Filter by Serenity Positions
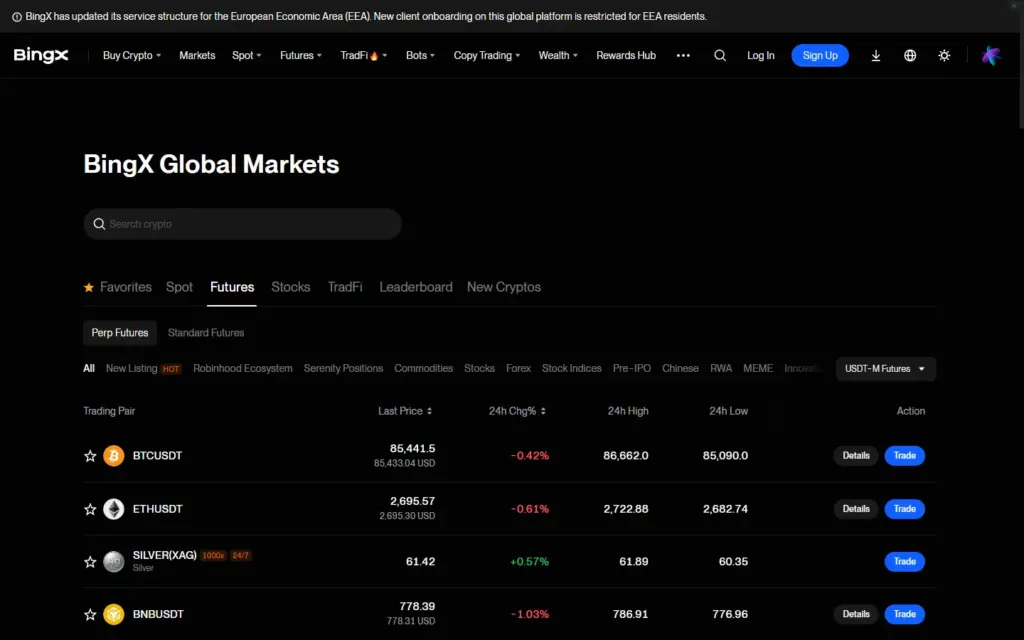Screen dimensions: 1024x640 (344, 369)
